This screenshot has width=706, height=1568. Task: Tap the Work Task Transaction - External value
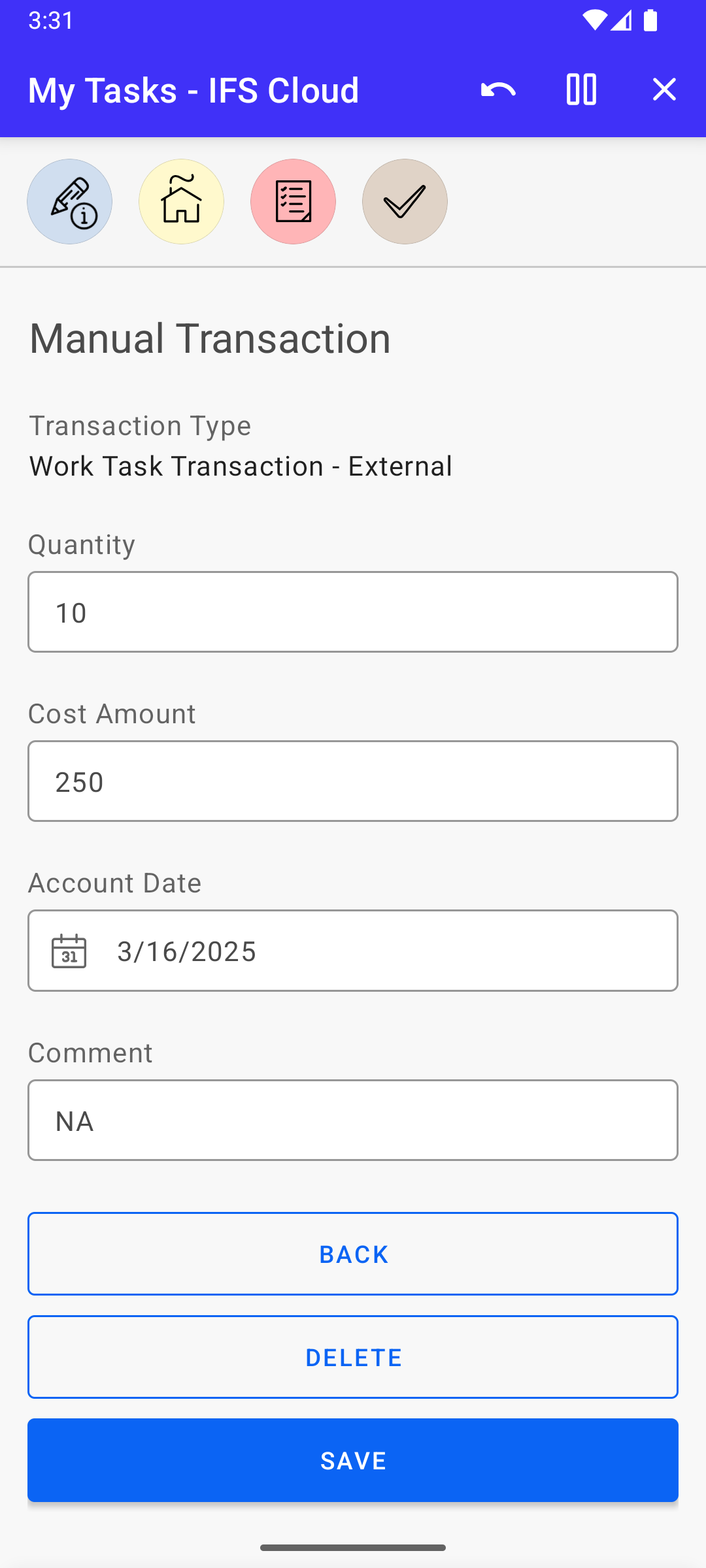[x=241, y=466]
